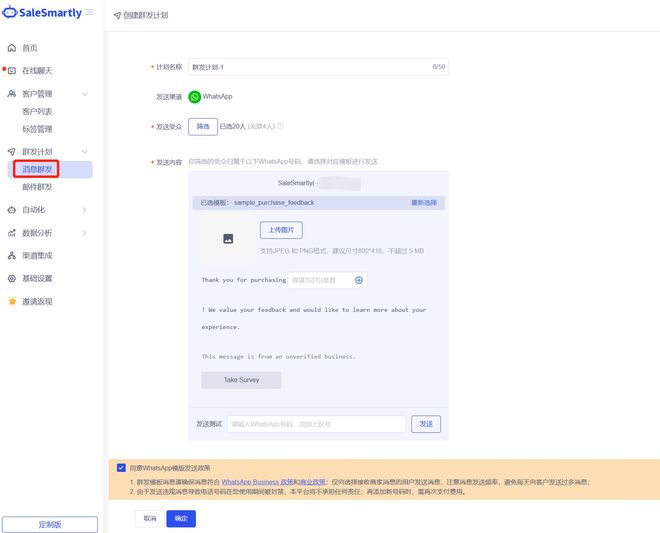The image size is (660, 533).
Task: Open 在线聊天 chat icon in sidebar
Action: 12,71
